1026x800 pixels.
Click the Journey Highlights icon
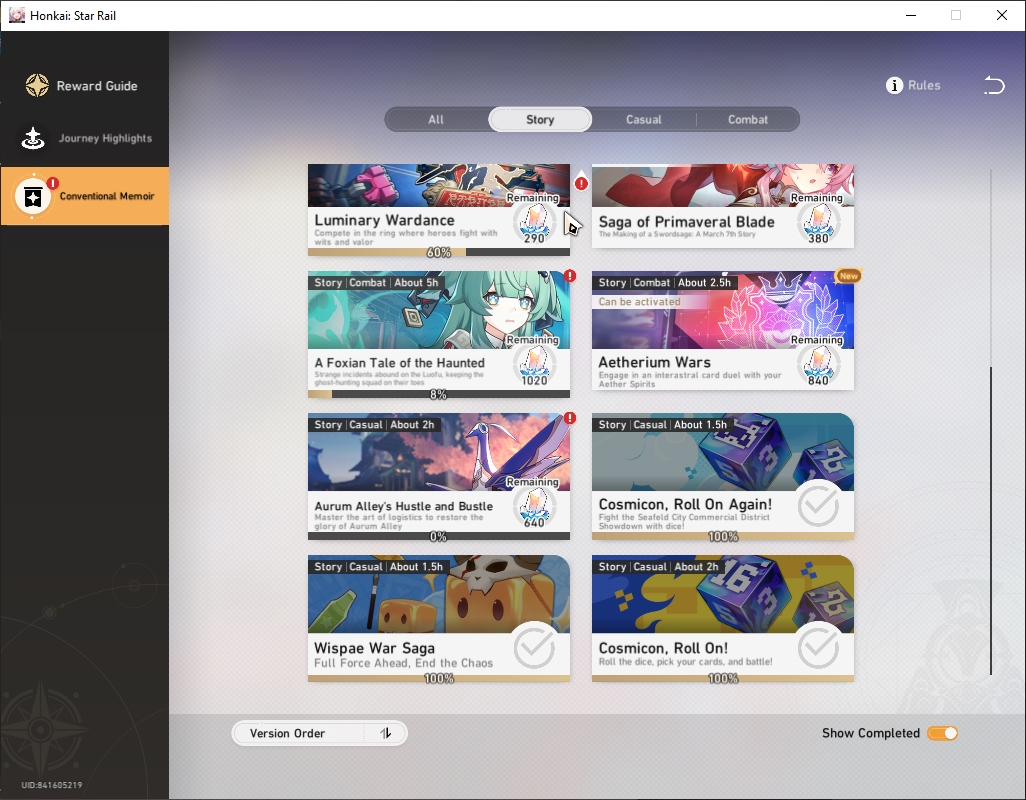point(33,138)
